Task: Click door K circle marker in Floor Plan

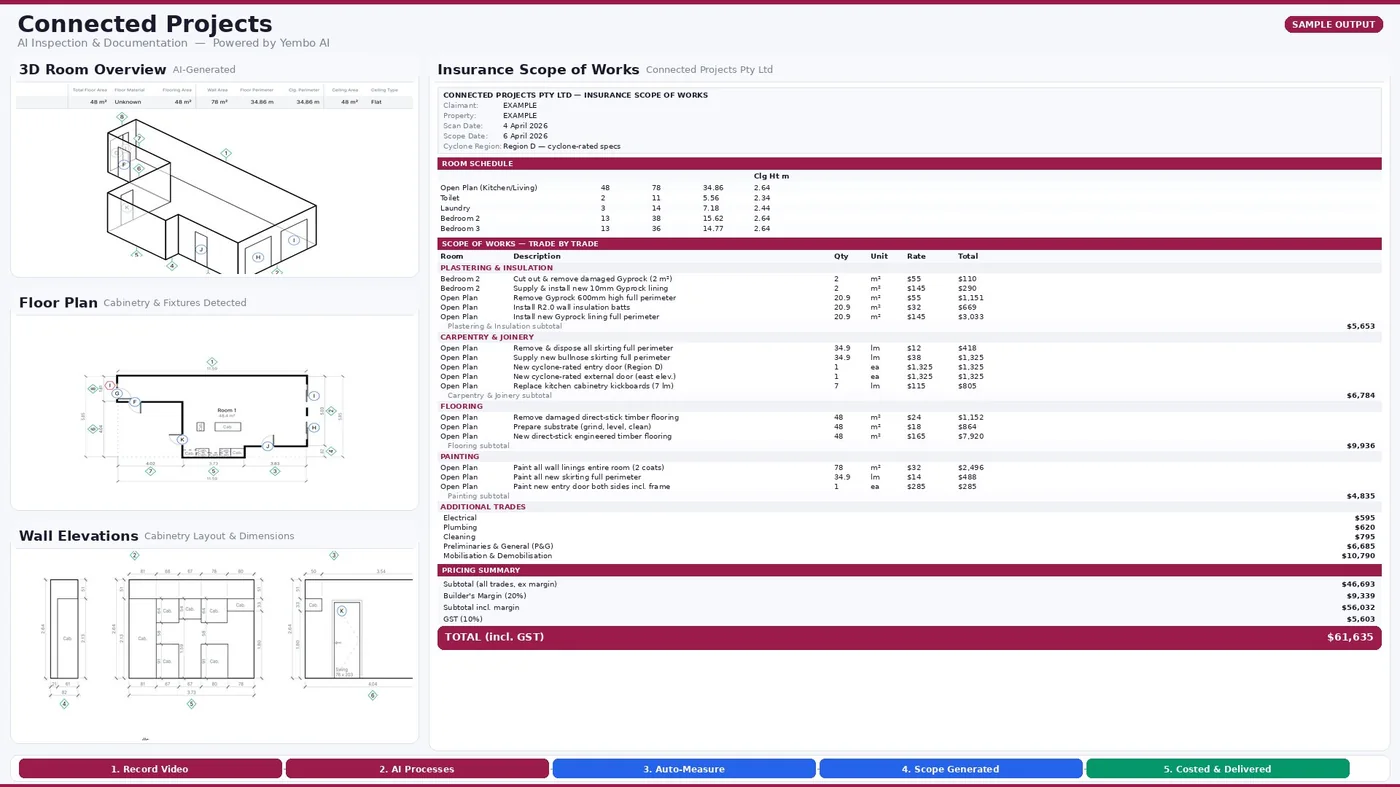Action: coord(182,440)
